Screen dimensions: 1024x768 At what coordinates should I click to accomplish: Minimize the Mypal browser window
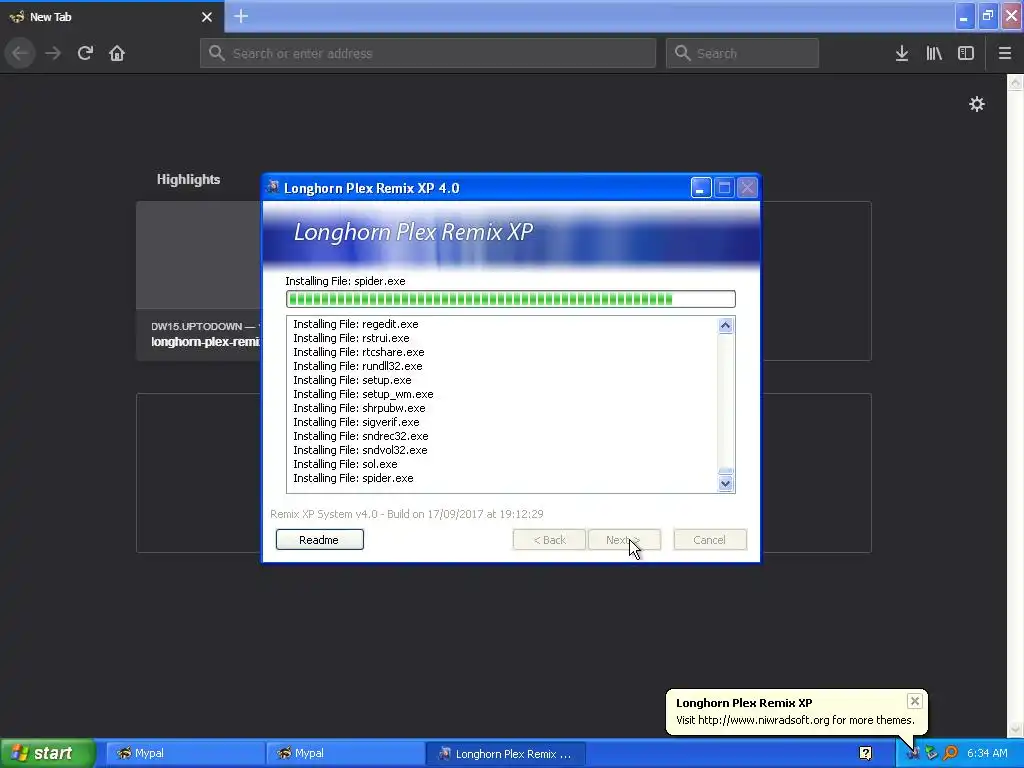coord(964,16)
